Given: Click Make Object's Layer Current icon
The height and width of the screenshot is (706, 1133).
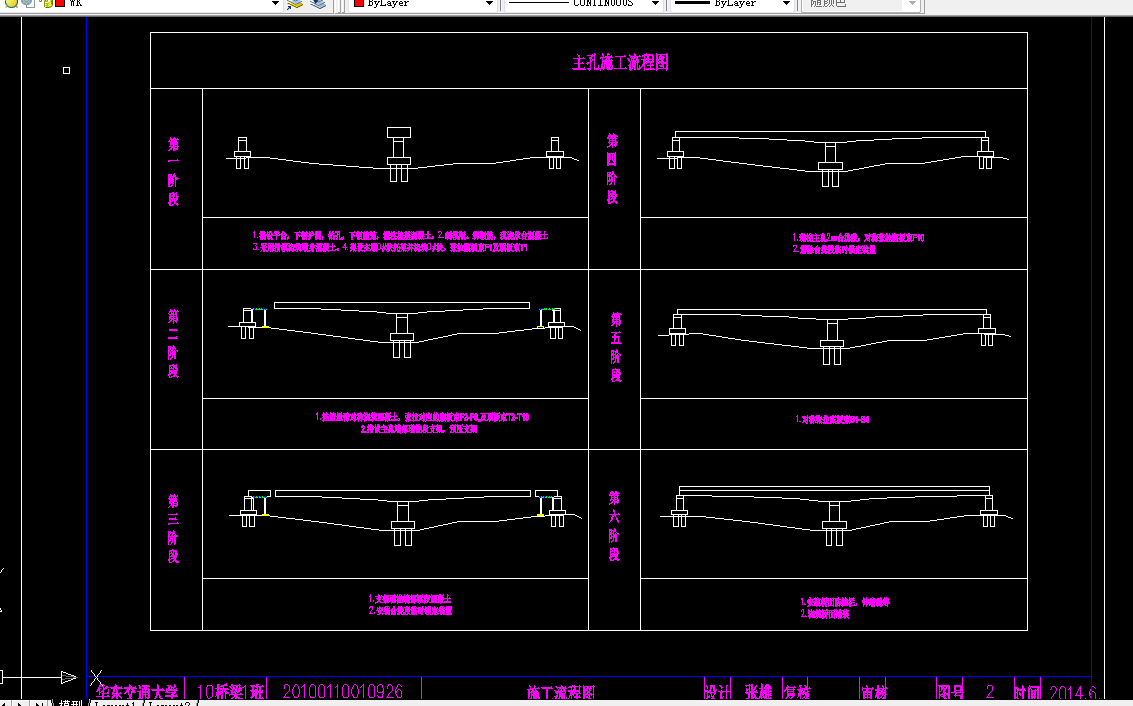Looking at the screenshot, I should [295, 4].
